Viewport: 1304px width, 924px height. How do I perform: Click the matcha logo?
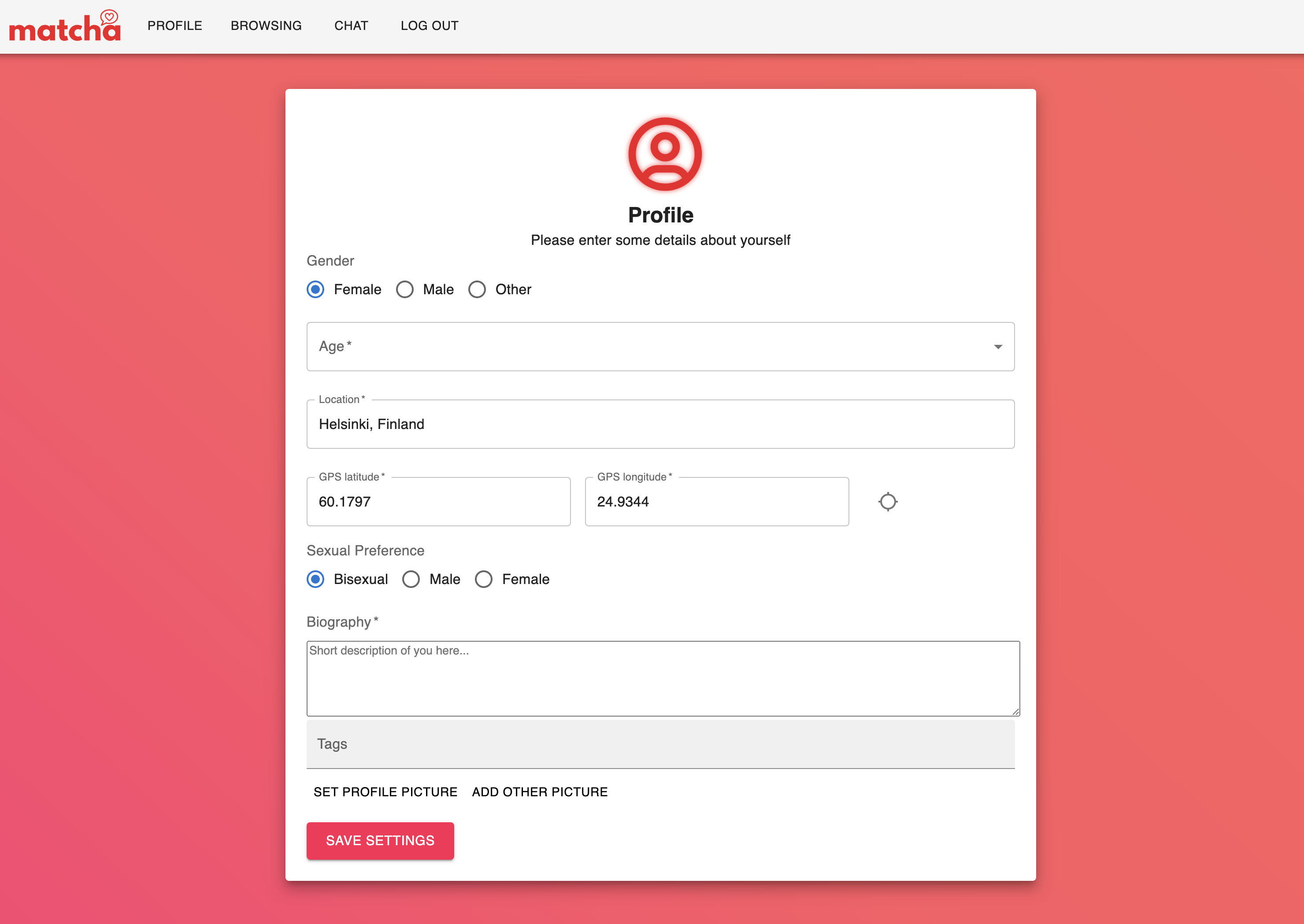[64, 27]
